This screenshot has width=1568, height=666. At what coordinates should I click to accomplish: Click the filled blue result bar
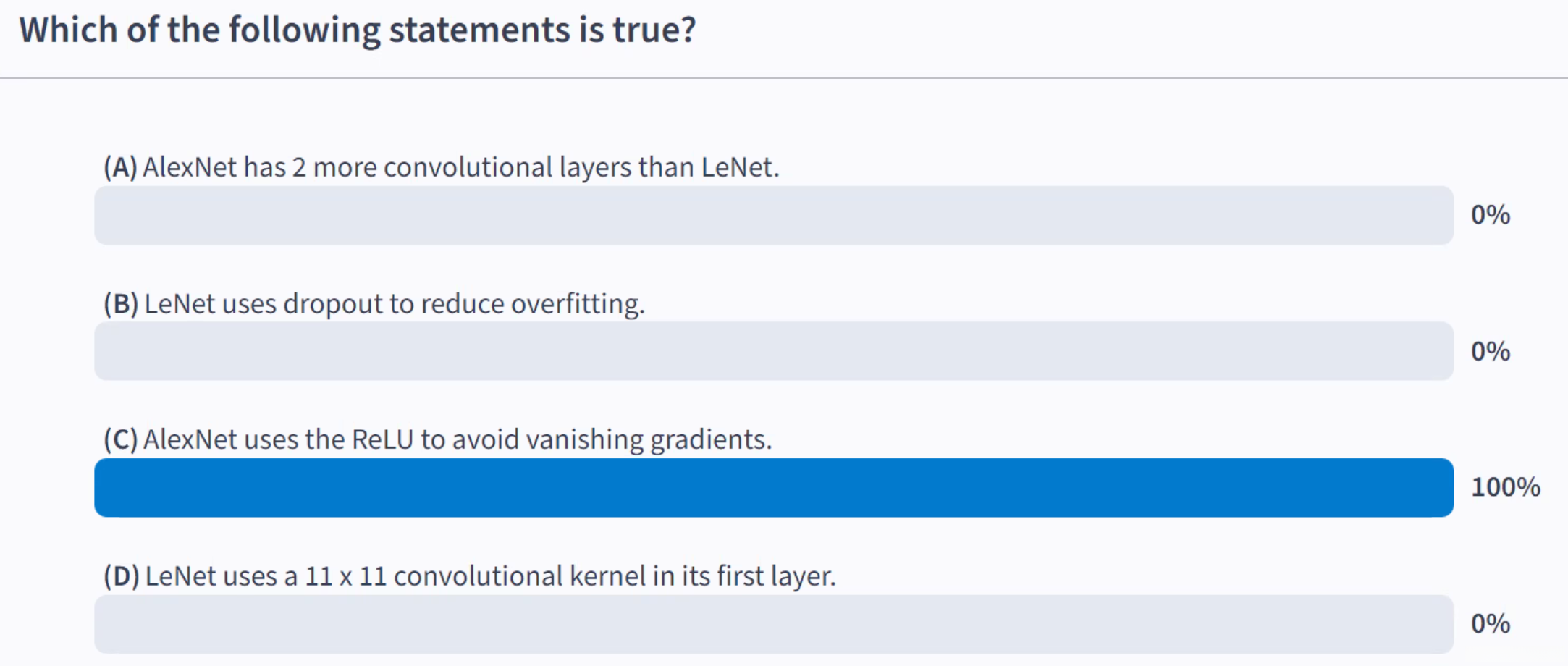773,487
